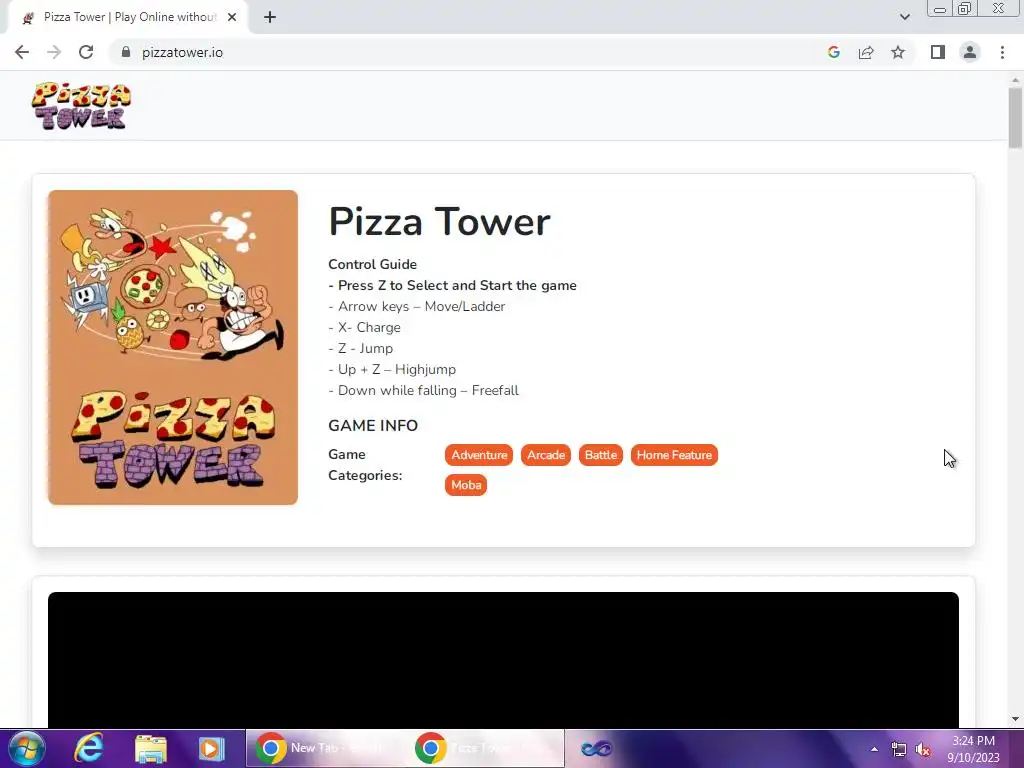Click 'Down while falling – Freefall' line

point(423,390)
